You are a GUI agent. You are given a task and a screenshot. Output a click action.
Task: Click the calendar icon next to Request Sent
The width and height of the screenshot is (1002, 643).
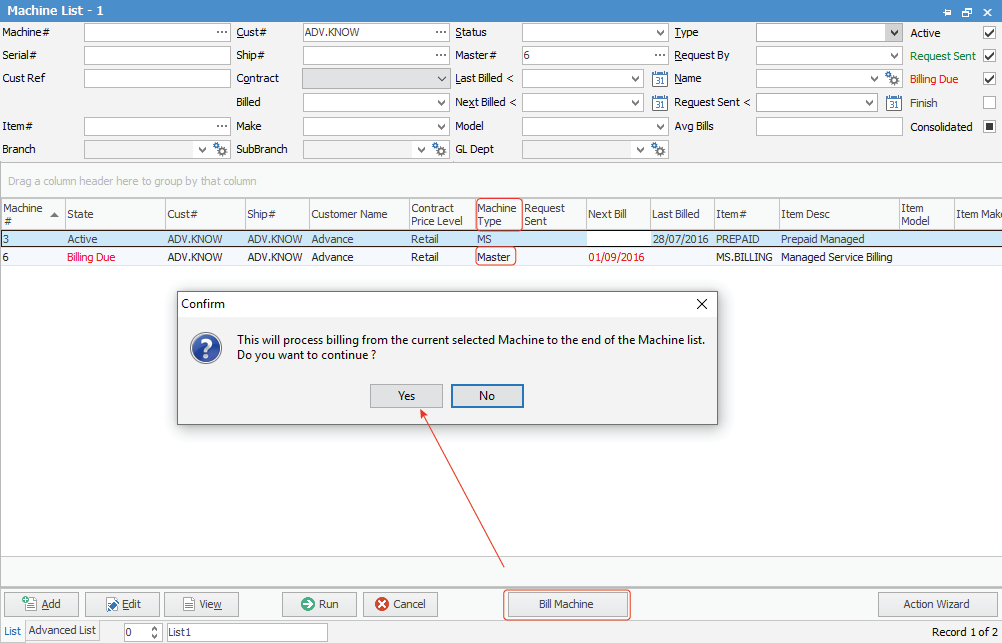pyautogui.click(x=894, y=102)
